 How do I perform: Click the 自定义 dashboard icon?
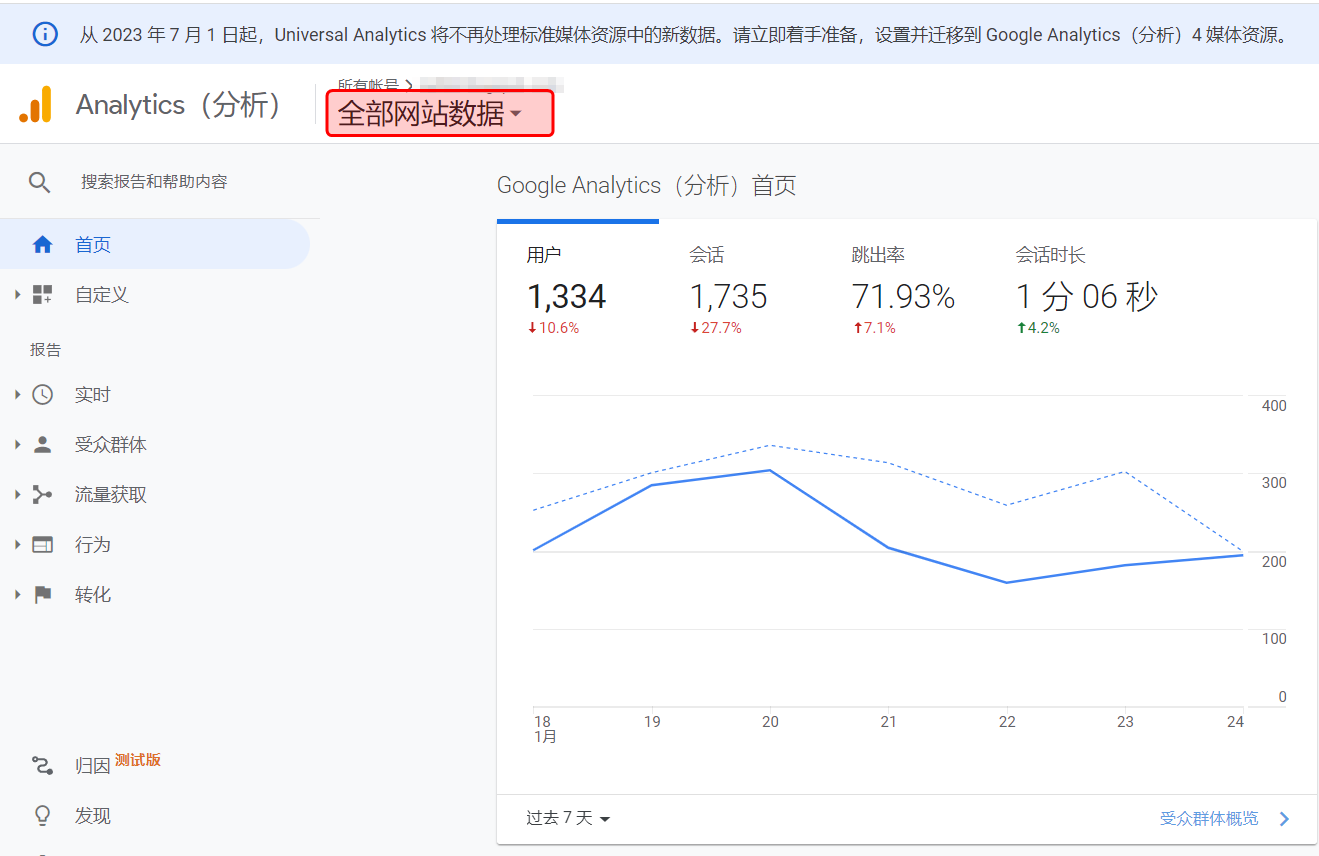42,295
